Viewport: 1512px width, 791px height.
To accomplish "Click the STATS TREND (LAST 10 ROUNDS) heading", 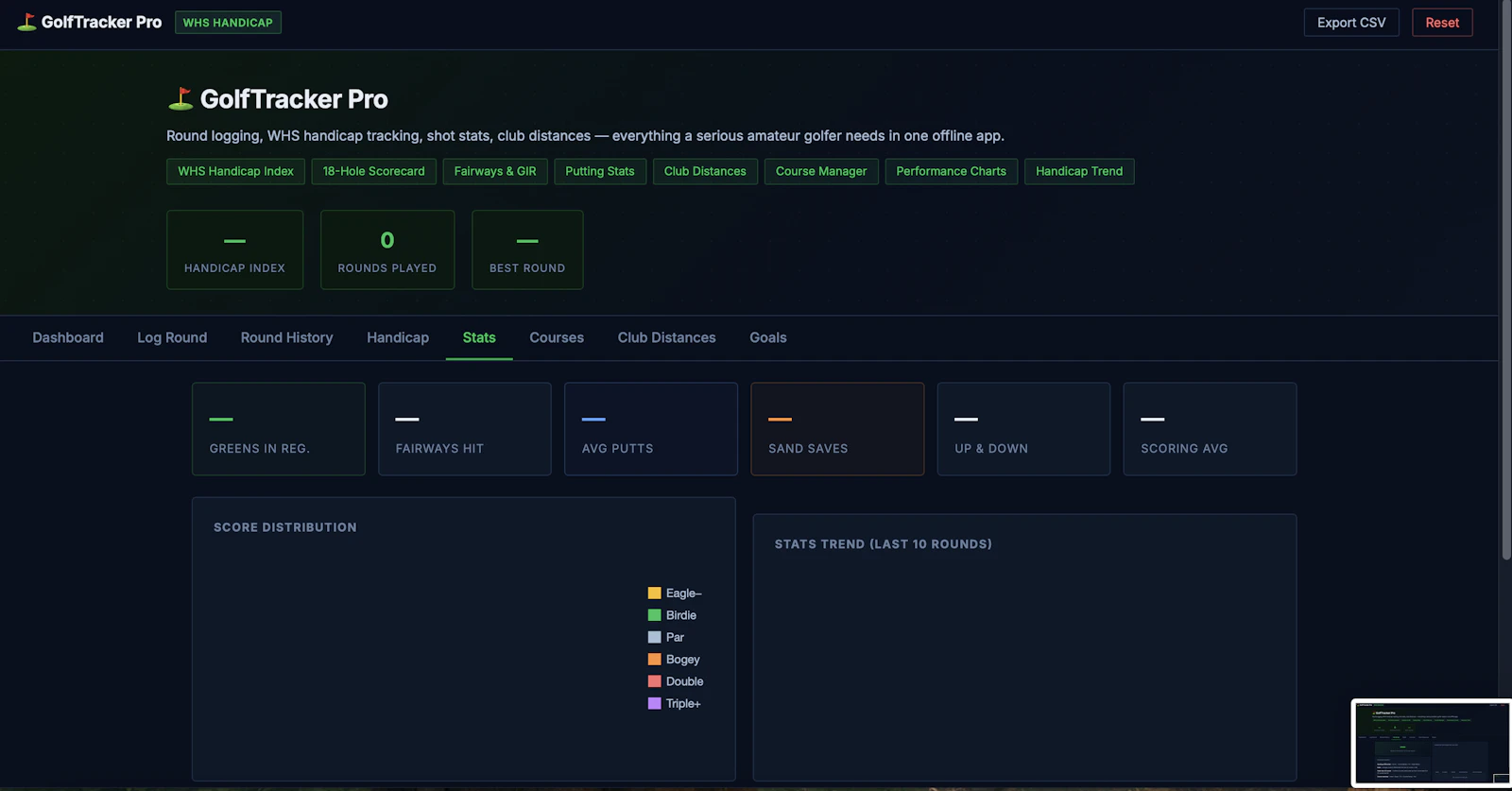I will [x=884, y=544].
